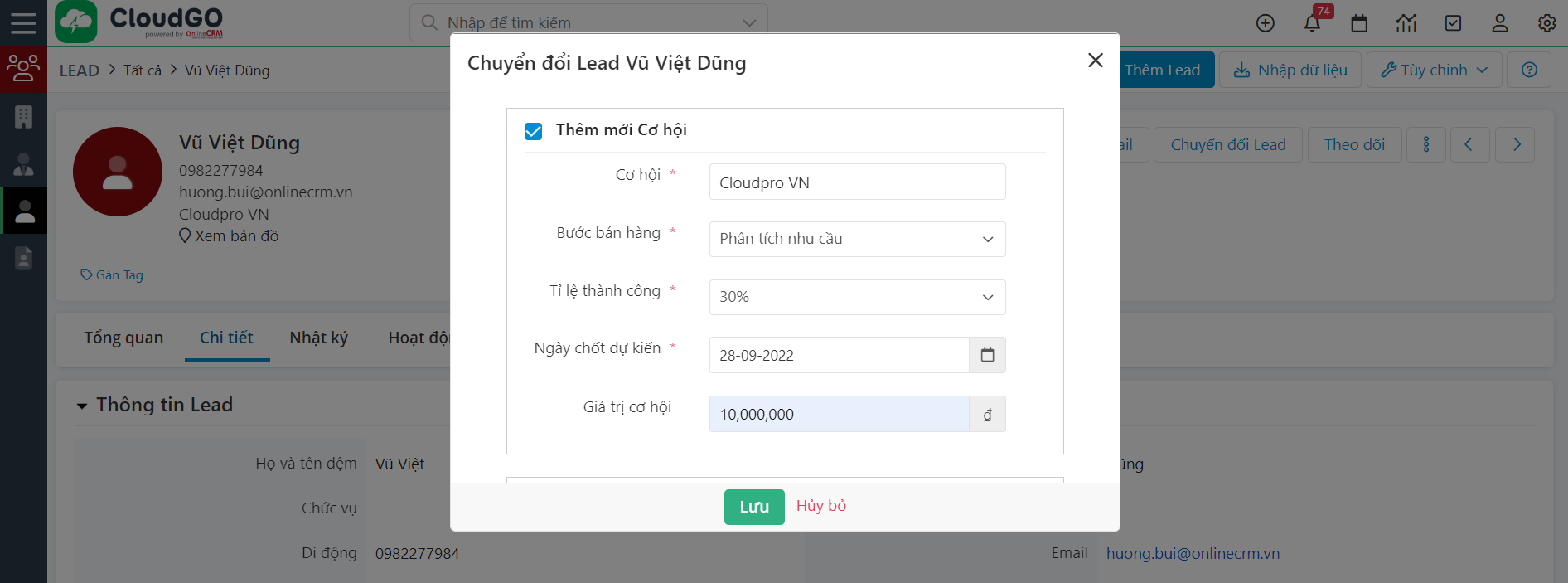This screenshot has width=1568, height=583.
Task: Switch to the Tổng quan tab
Action: [123, 338]
